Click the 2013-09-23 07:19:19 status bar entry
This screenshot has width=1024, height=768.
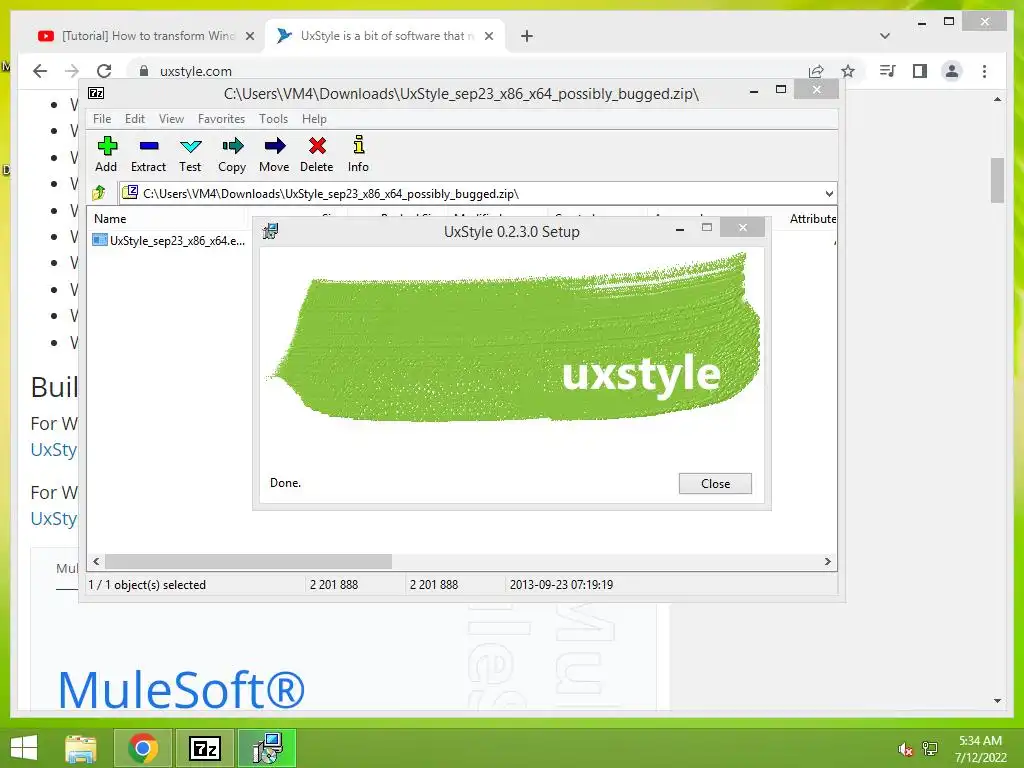pos(561,584)
